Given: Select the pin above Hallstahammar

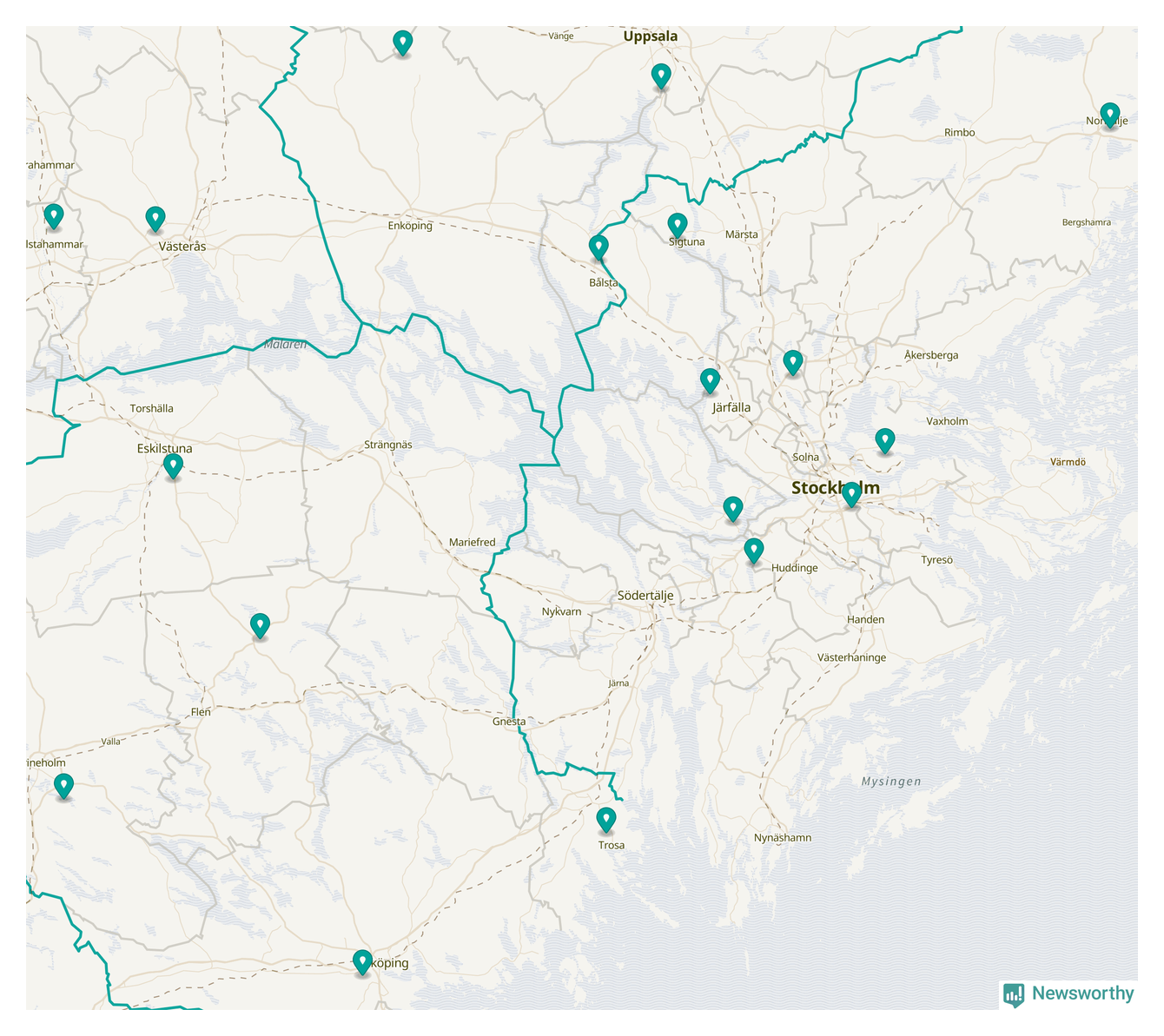Looking at the screenshot, I should (x=54, y=215).
